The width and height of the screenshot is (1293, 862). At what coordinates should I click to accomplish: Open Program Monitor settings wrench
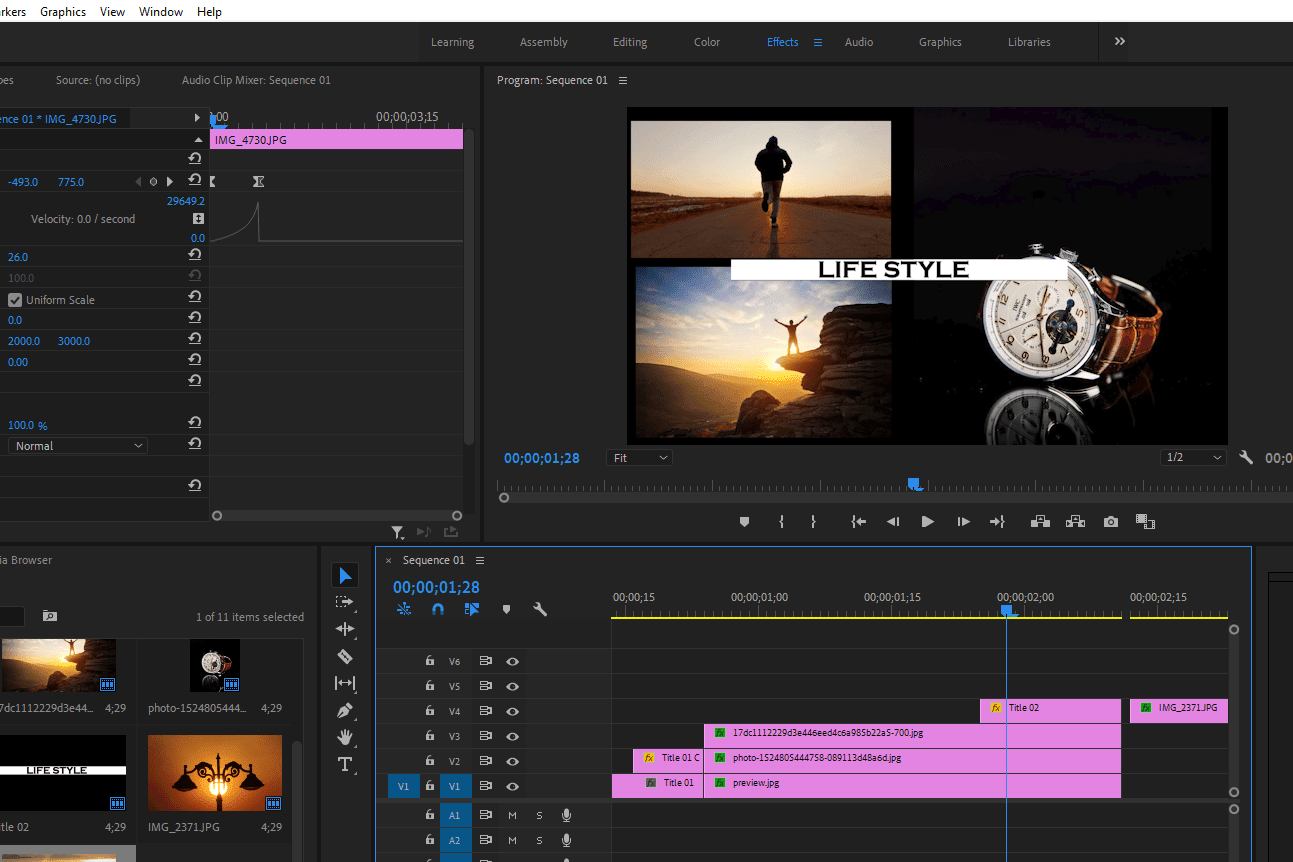click(x=1246, y=458)
